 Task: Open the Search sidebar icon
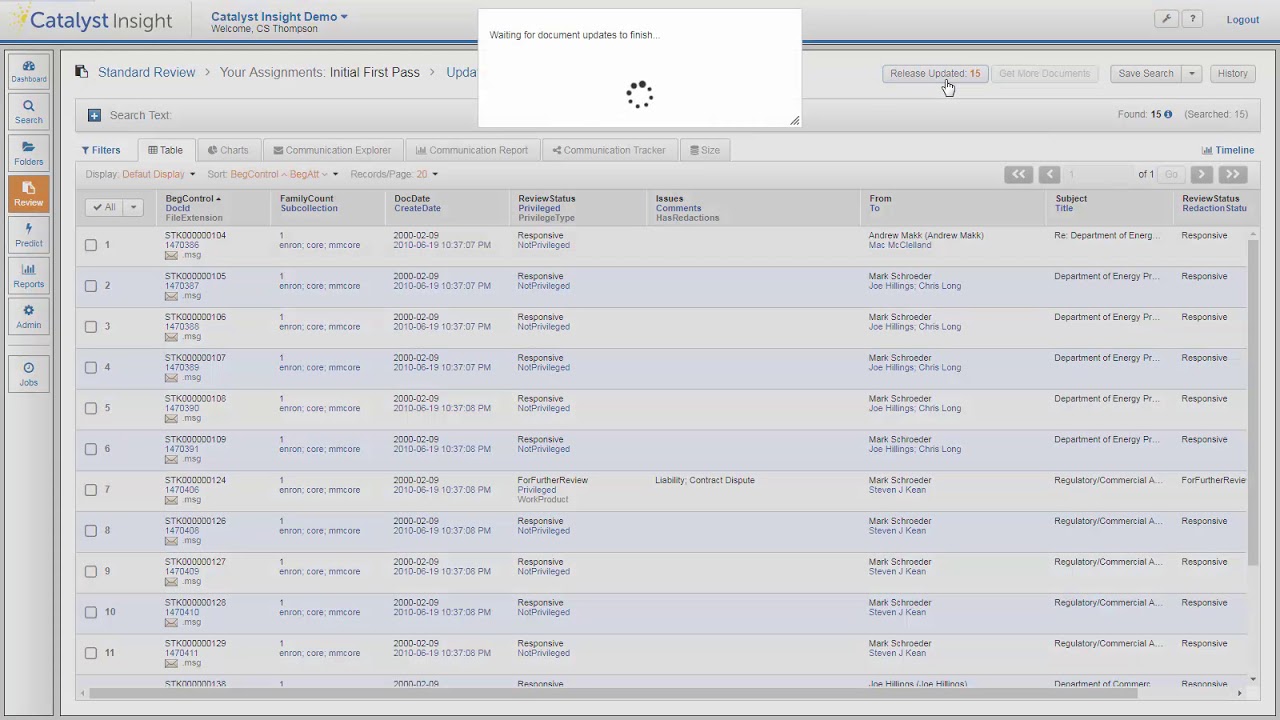click(x=28, y=112)
